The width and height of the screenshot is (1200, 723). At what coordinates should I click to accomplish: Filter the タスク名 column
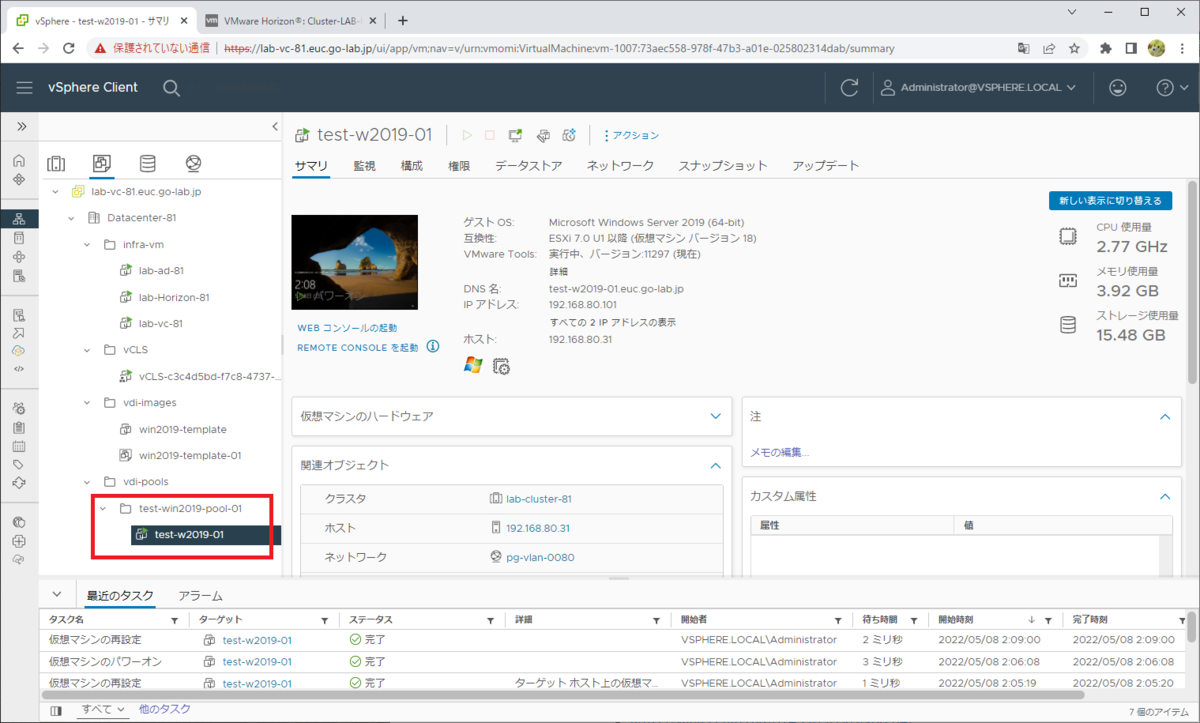click(175, 621)
